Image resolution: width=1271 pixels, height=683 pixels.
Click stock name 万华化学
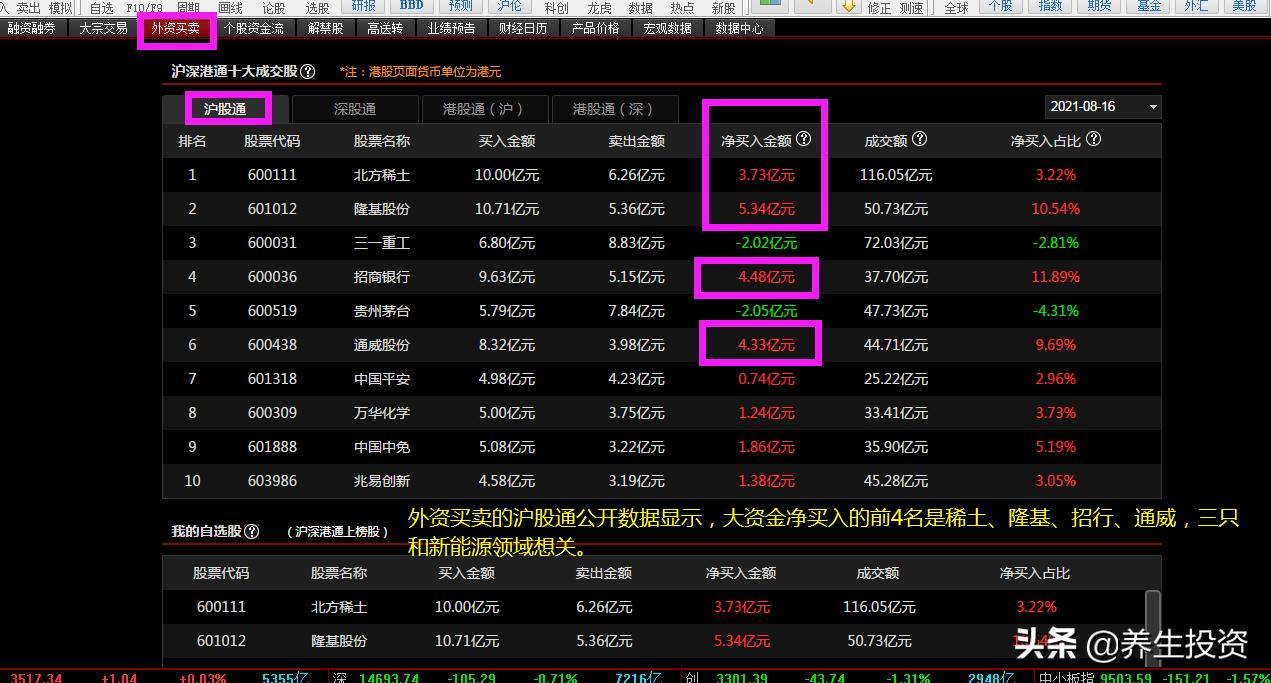[381, 413]
